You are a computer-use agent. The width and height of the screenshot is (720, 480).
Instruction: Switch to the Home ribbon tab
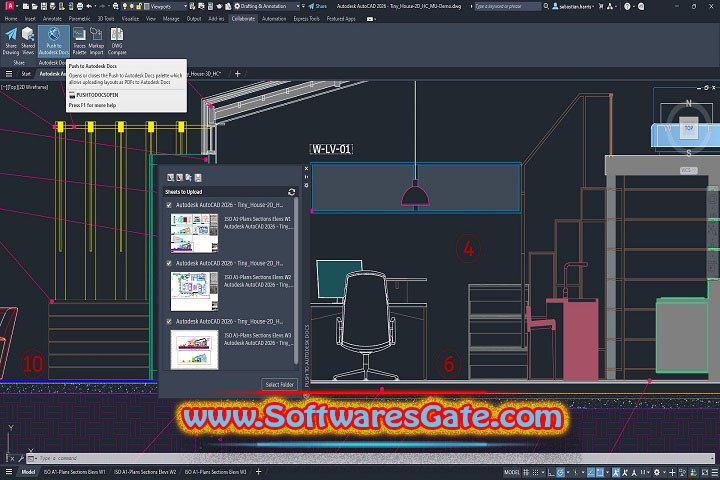11,19
